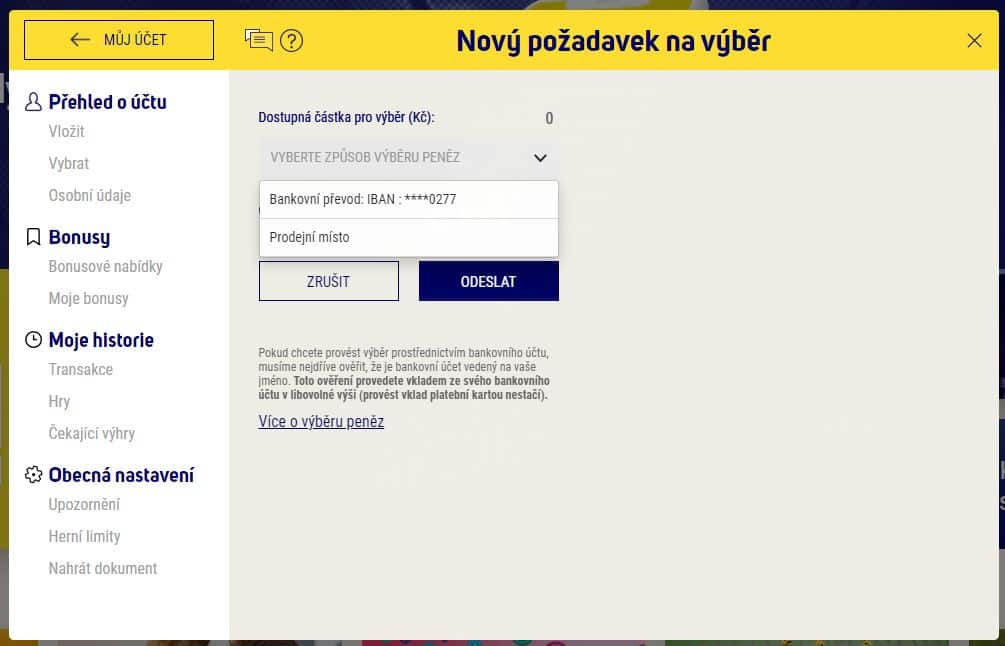Click the Obecná nastavení heading
The image size is (1005, 646).
click(x=121, y=475)
